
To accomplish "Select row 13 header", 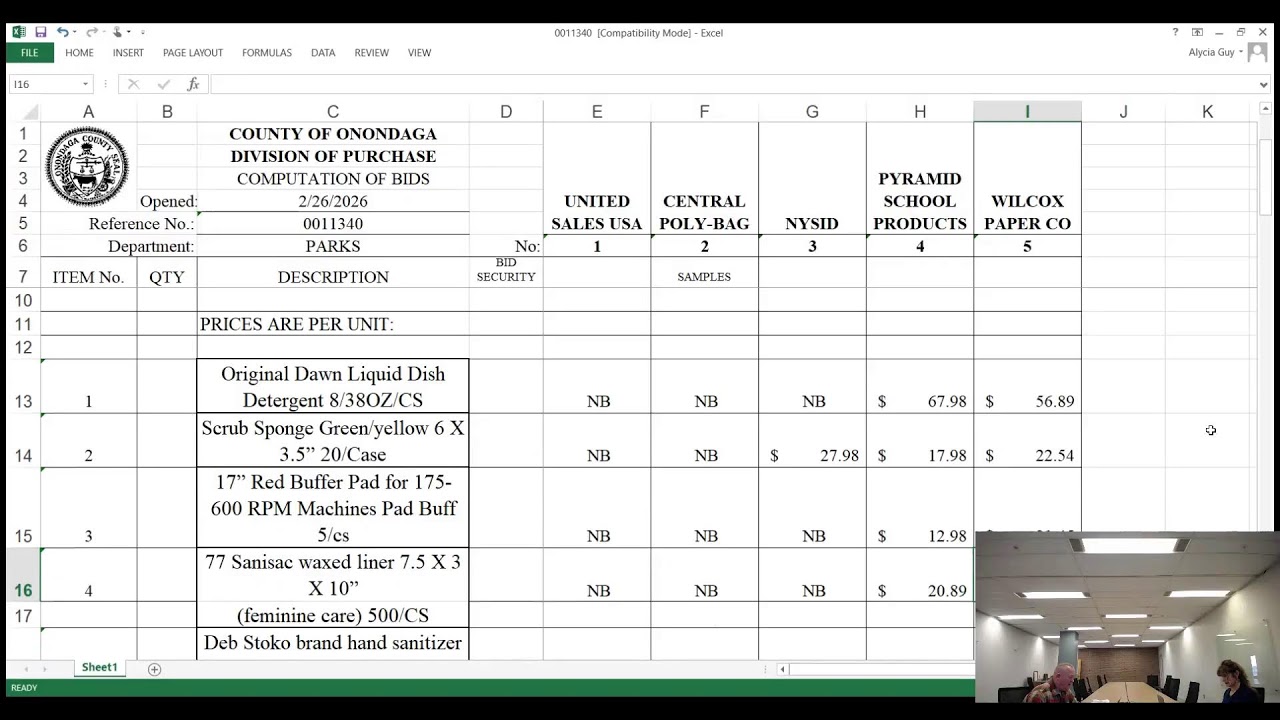I will click(x=23, y=387).
